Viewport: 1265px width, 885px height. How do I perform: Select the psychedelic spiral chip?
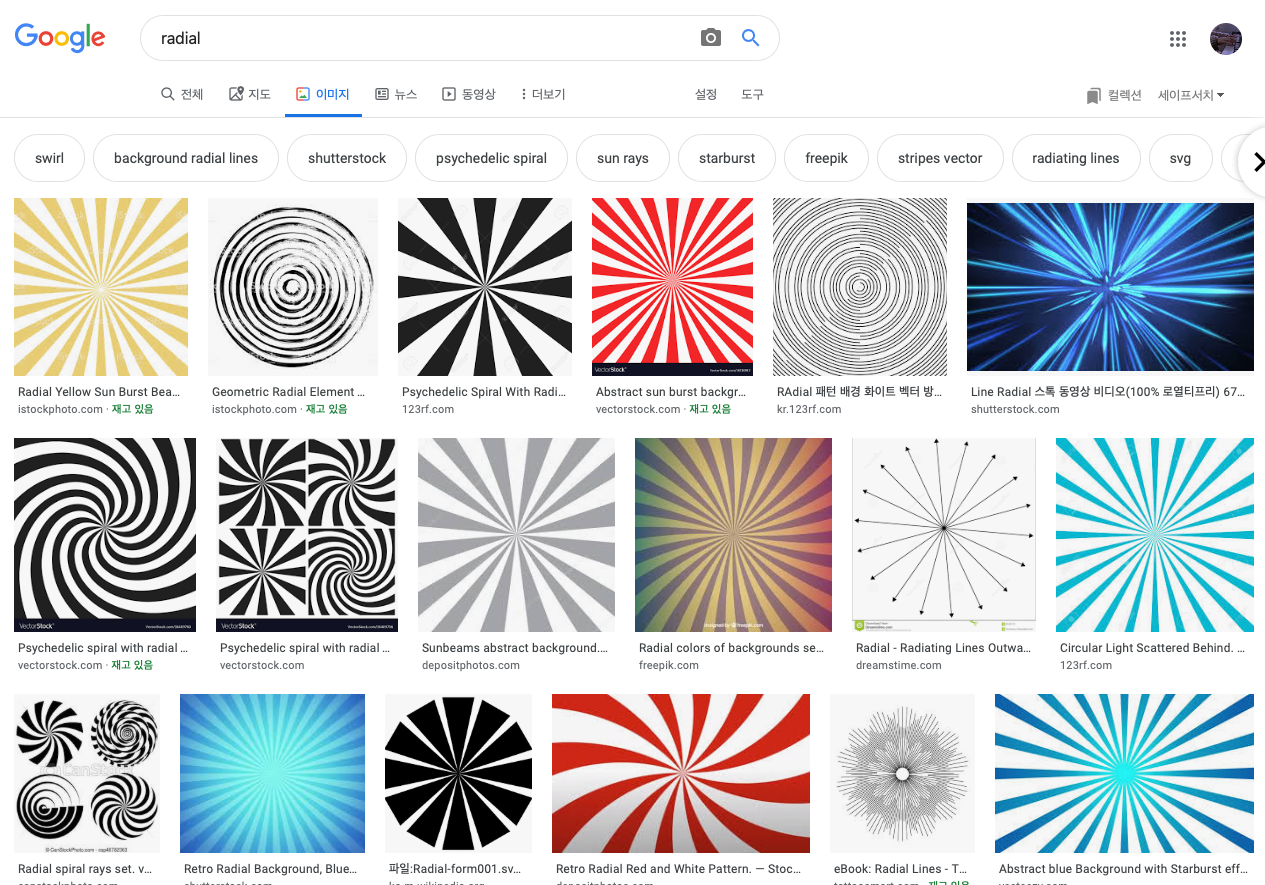[x=491, y=158]
